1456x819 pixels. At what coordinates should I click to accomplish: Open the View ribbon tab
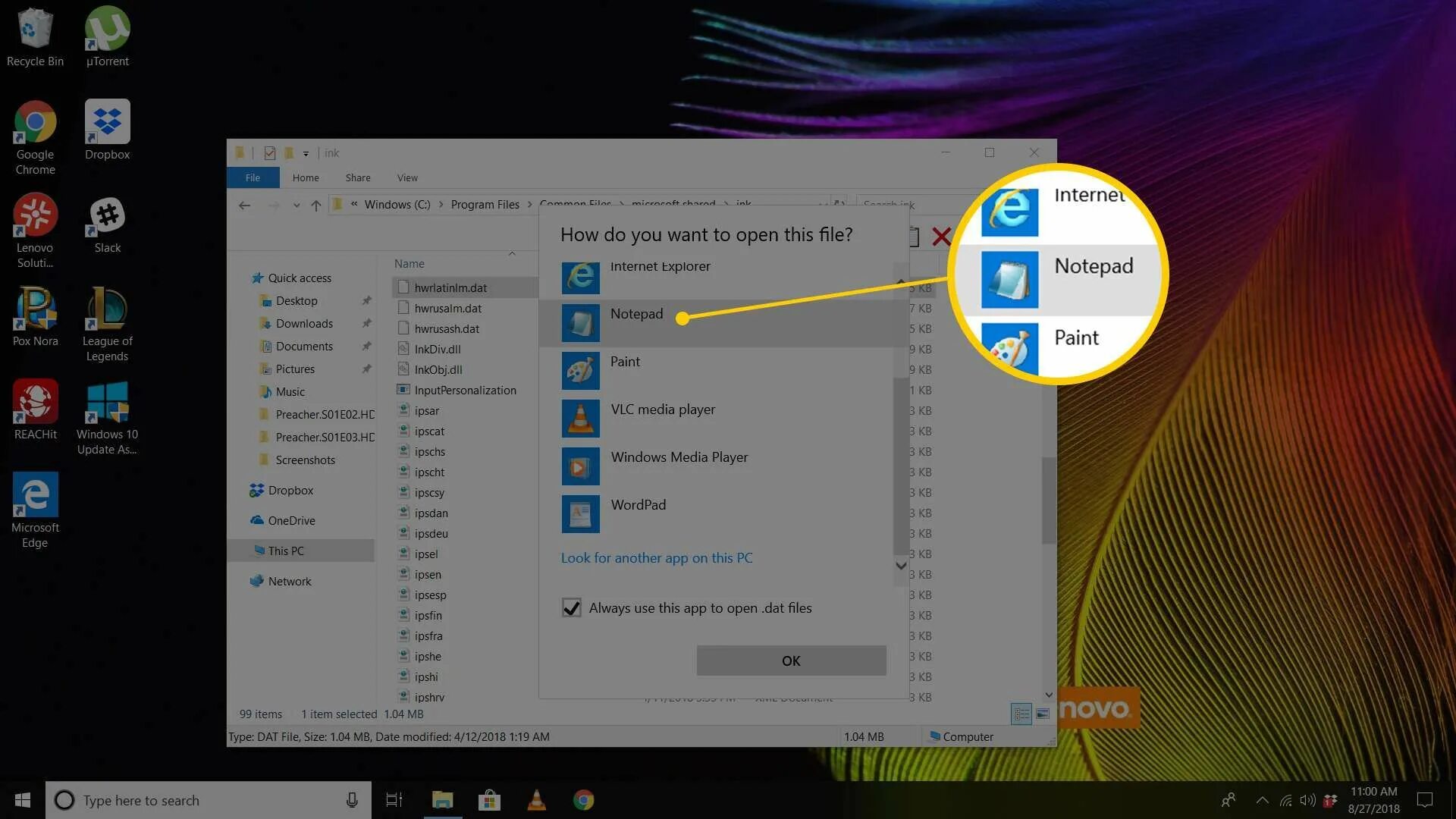pos(407,178)
